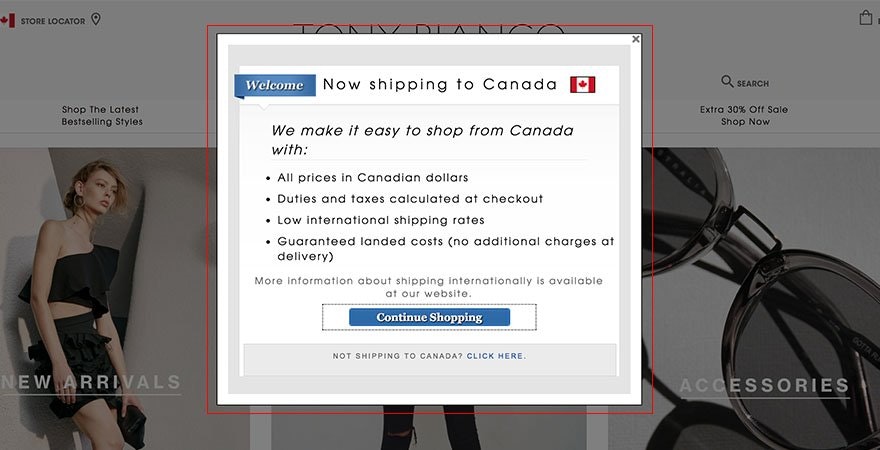
Task: Open the Store Locator link
Action: pyautogui.click(x=53, y=20)
